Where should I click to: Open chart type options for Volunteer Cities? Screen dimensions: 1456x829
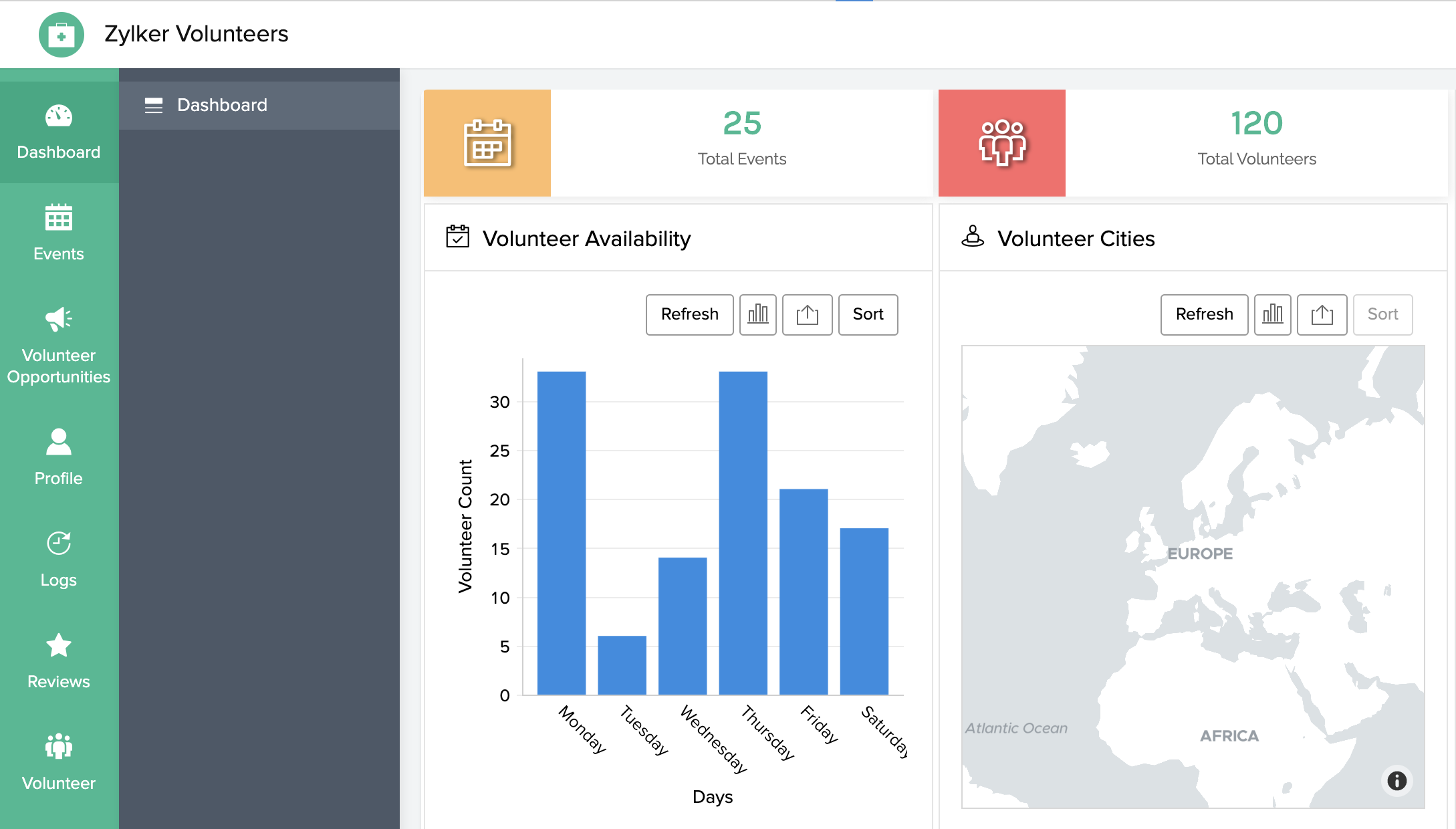pos(1272,314)
